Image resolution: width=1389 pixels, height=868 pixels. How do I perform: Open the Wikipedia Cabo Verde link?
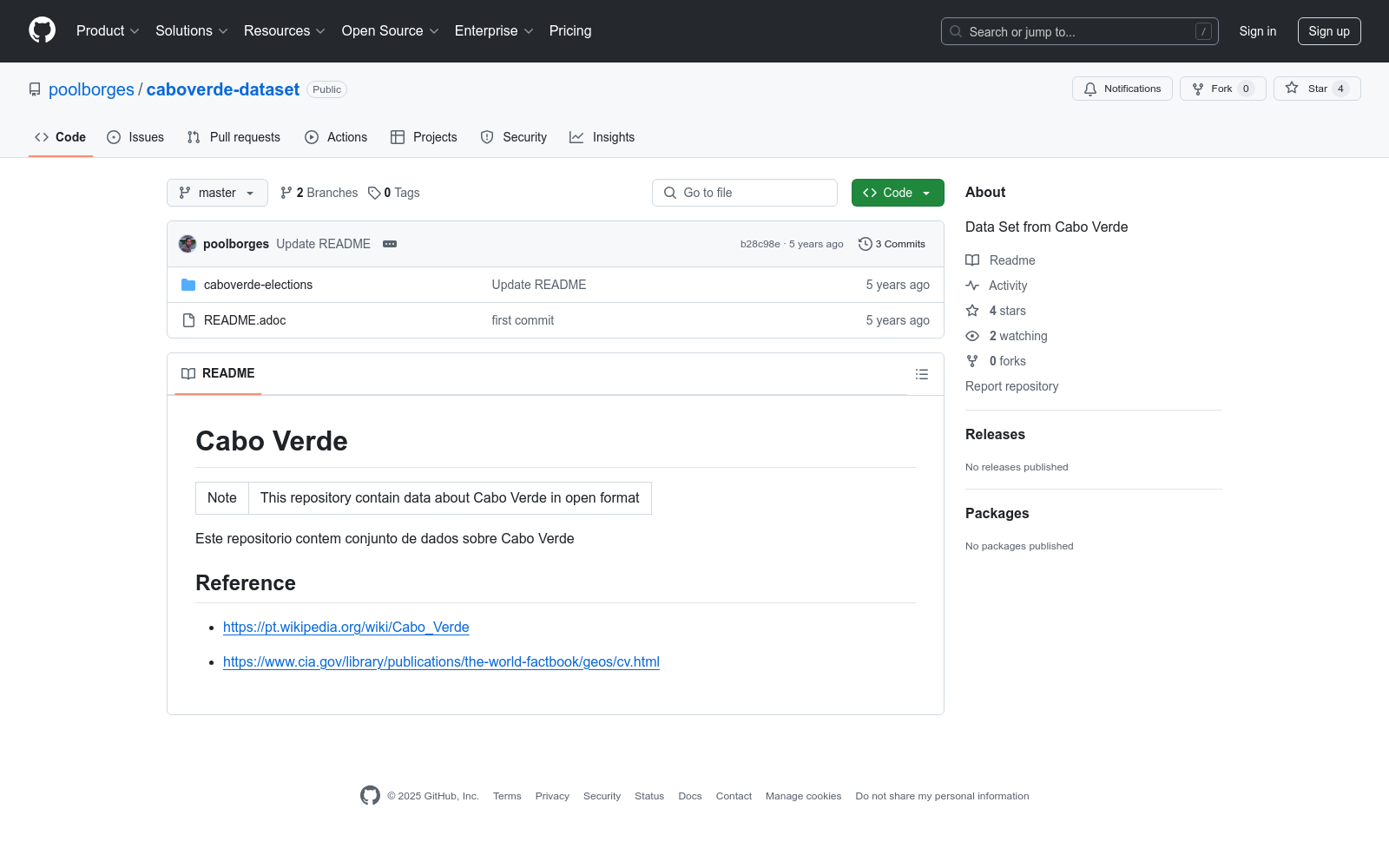pyautogui.click(x=346, y=628)
